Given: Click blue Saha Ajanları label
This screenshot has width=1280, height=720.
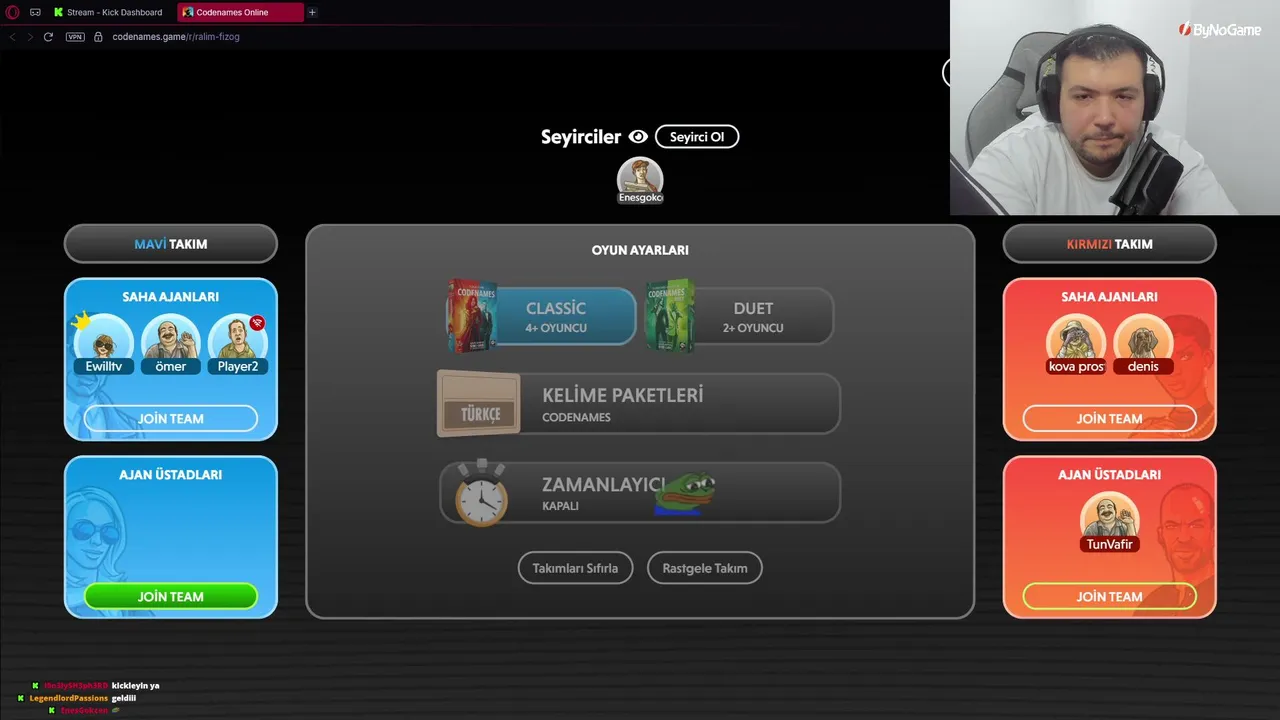Looking at the screenshot, I should [x=171, y=297].
